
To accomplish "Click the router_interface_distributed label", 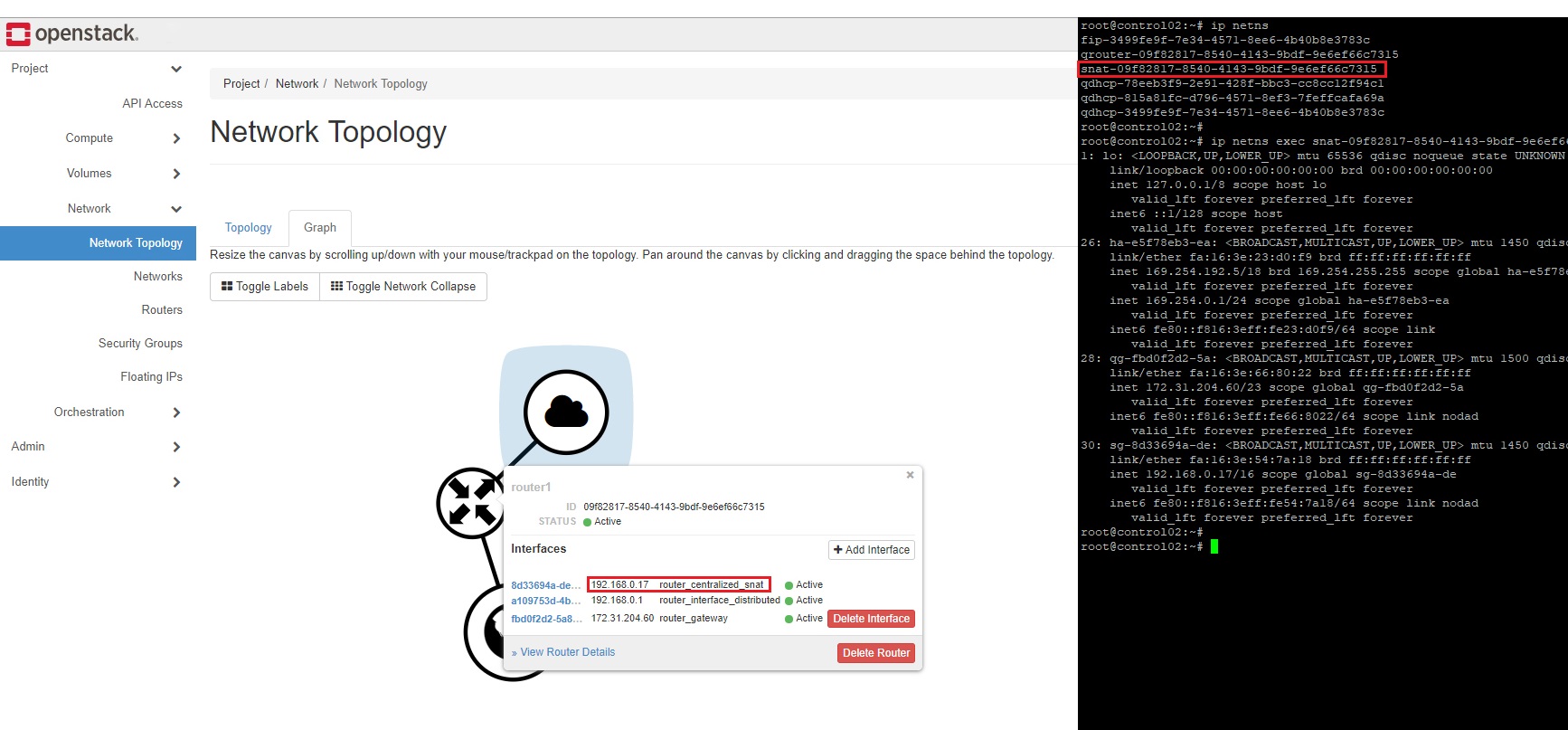I will click(720, 601).
